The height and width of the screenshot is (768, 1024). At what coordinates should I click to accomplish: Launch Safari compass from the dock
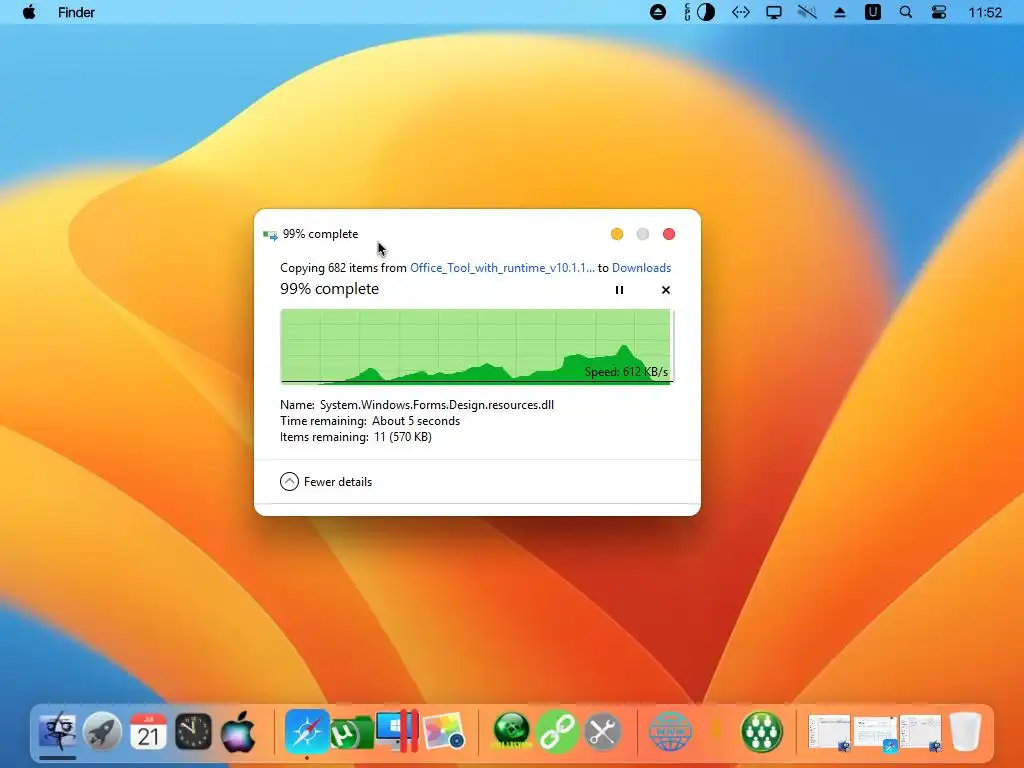(306, 731)
